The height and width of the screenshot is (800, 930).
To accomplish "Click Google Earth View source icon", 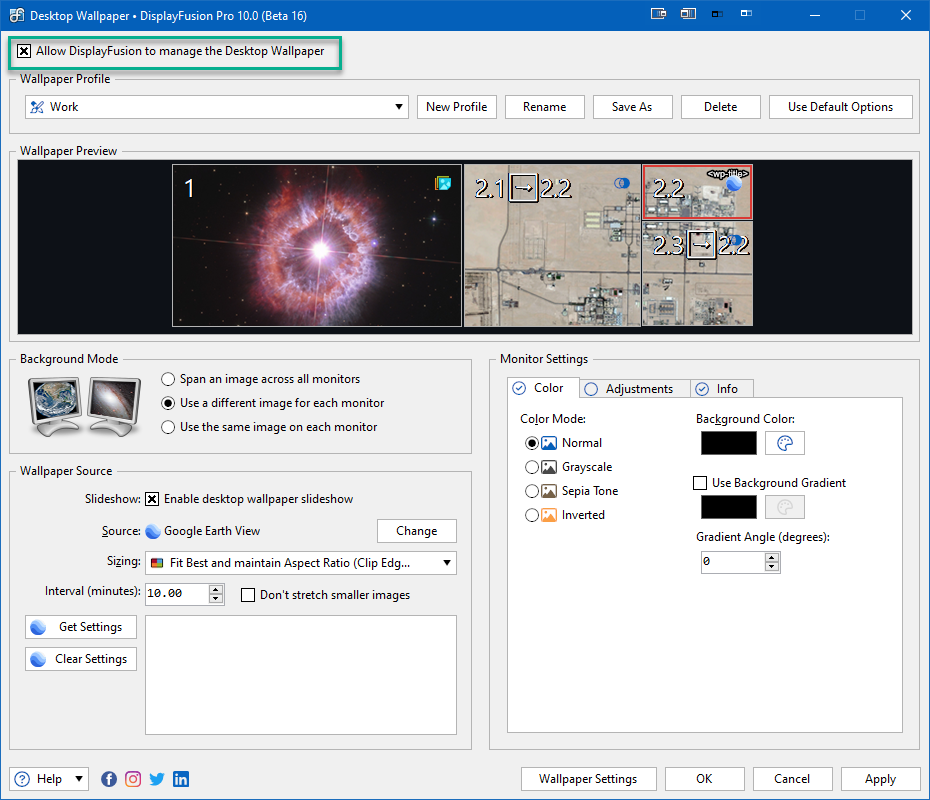I will pos(153,531).
